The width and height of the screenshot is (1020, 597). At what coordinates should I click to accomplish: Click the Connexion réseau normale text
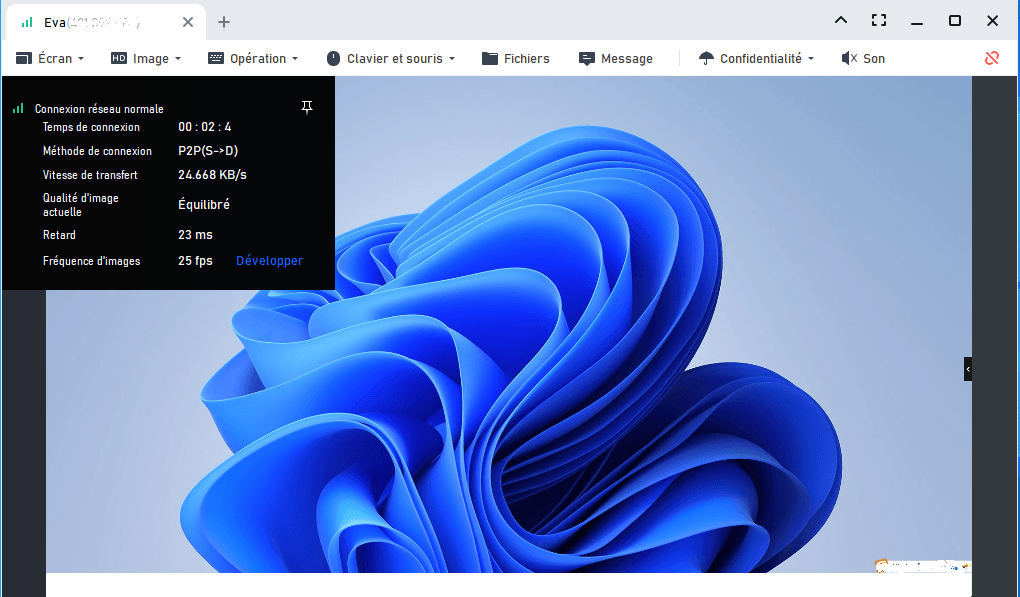[x=99, y=109]
